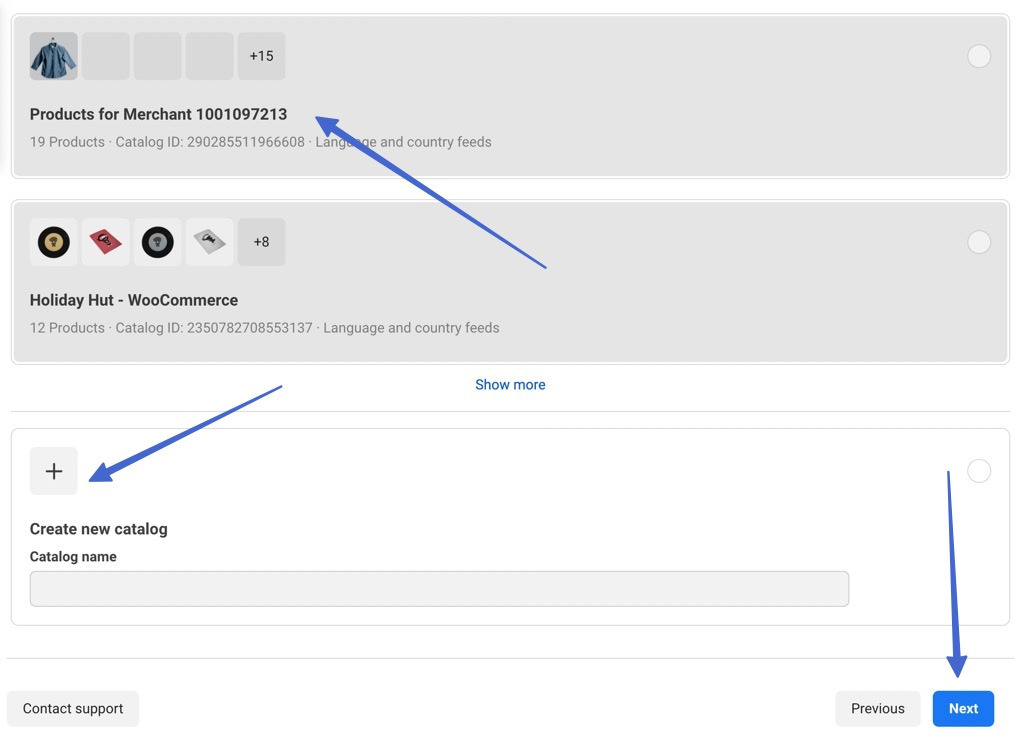Click the Holiday Hut - WooCommerce catalog title
Screen dimensions: 1031x747
coord(134,300)
